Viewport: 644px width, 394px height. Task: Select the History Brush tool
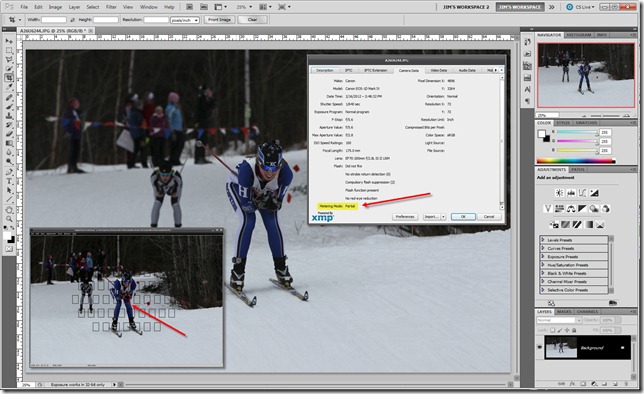click(9, 125)
